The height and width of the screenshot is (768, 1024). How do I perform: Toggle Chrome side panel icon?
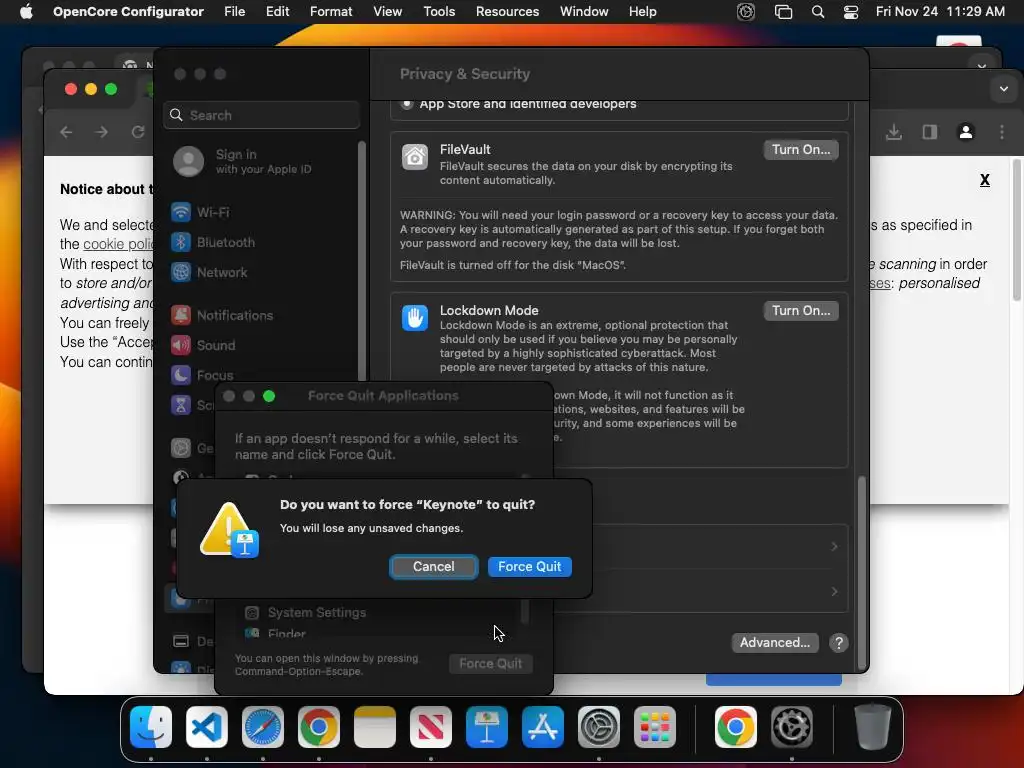[930, 132]
